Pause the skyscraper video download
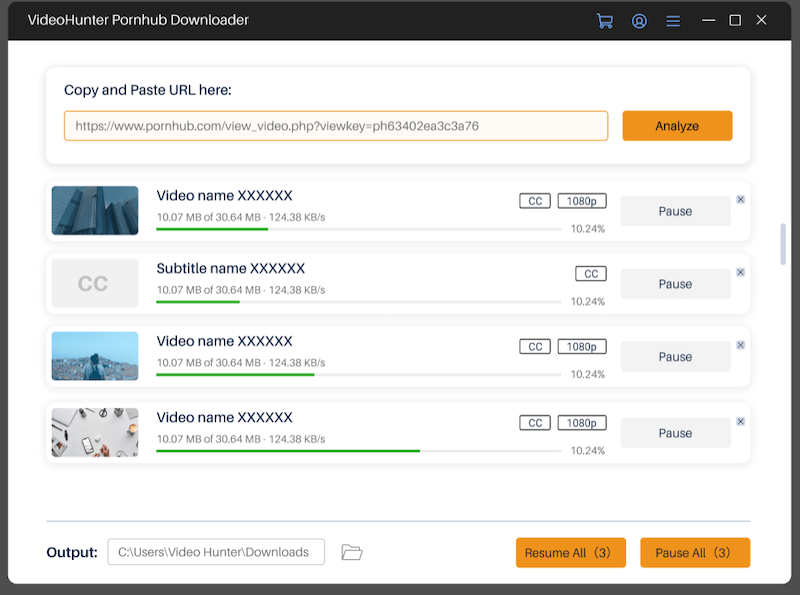 coord(676,211)
